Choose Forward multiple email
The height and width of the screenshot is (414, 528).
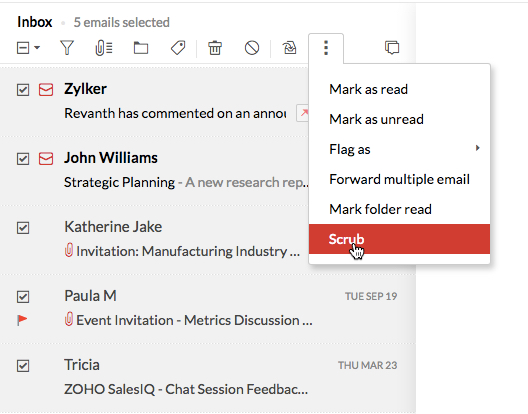[399, 179]
